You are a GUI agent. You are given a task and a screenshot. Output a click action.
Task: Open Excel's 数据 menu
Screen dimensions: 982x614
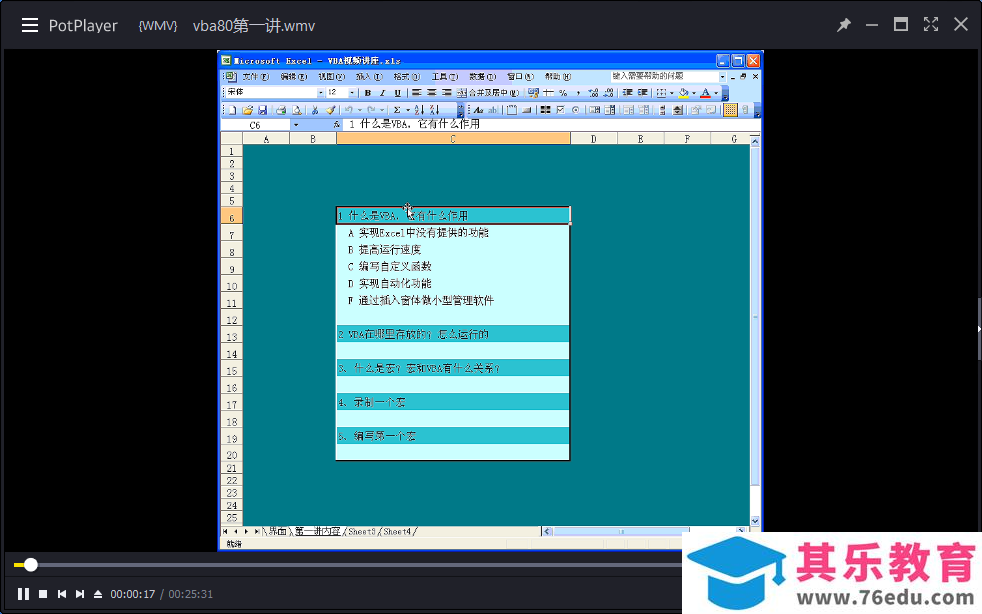coord(483,76)
